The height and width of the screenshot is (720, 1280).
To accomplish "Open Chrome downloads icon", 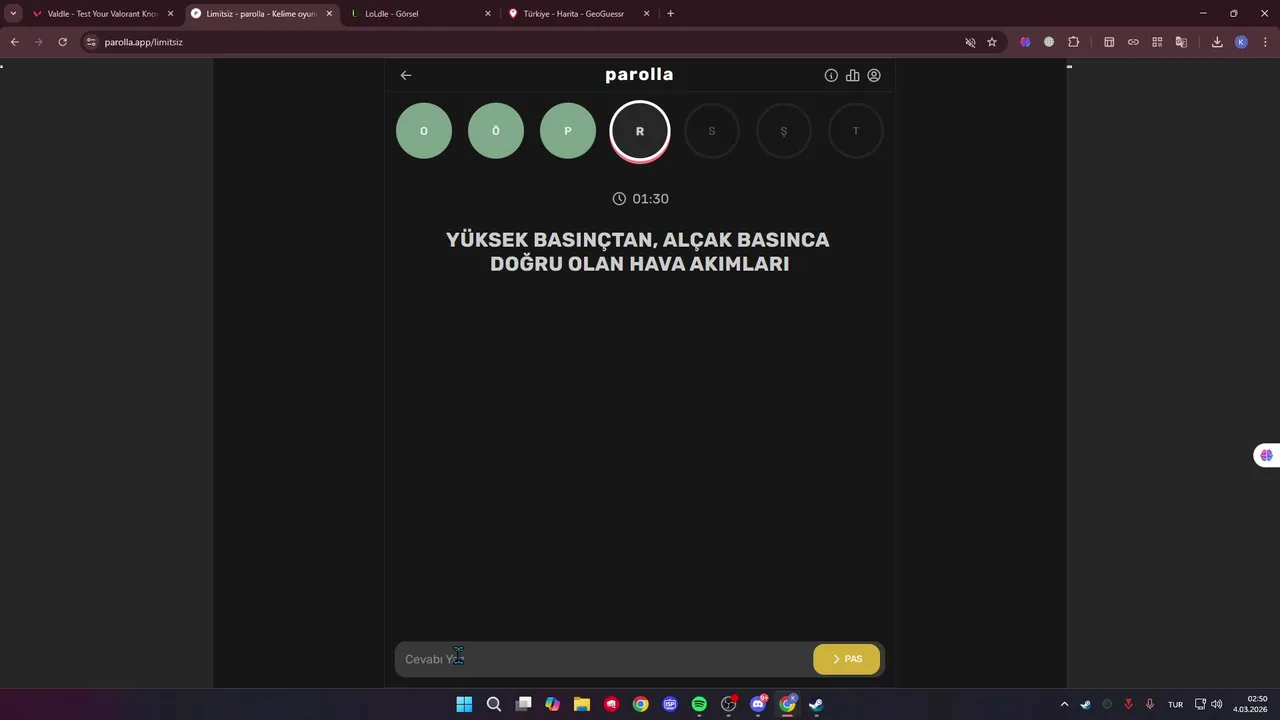I will (x=1217, y=42).
